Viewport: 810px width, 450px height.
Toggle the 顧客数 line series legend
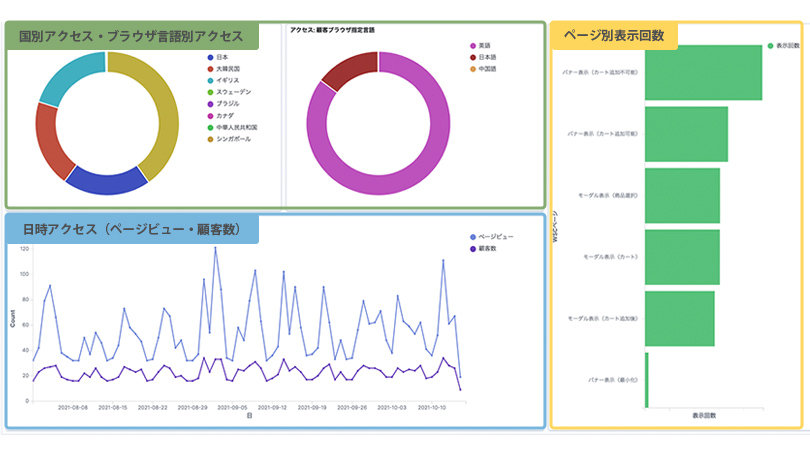490,247
